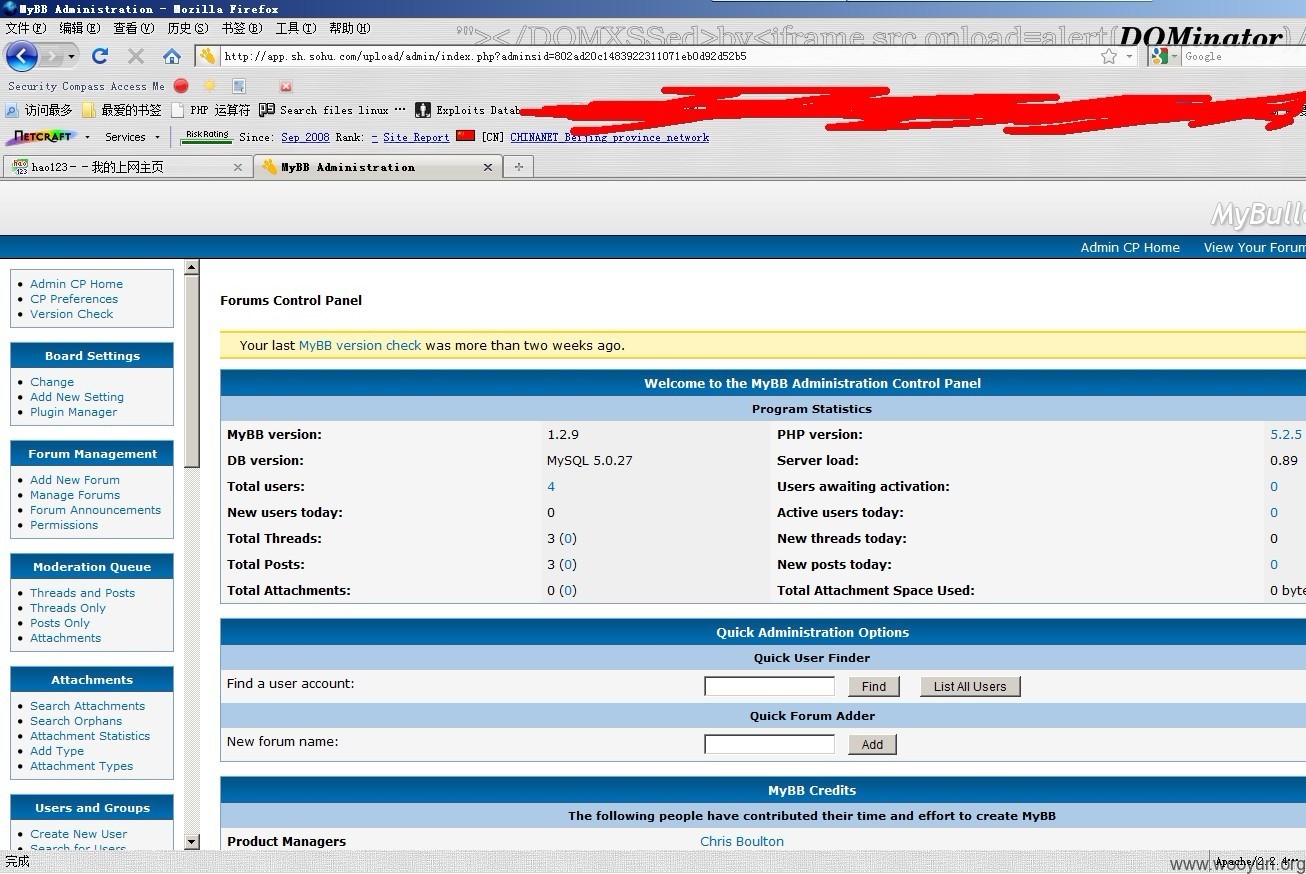
Task: Click the MyBB version check link in notice
Action: [x=360, y=345]
